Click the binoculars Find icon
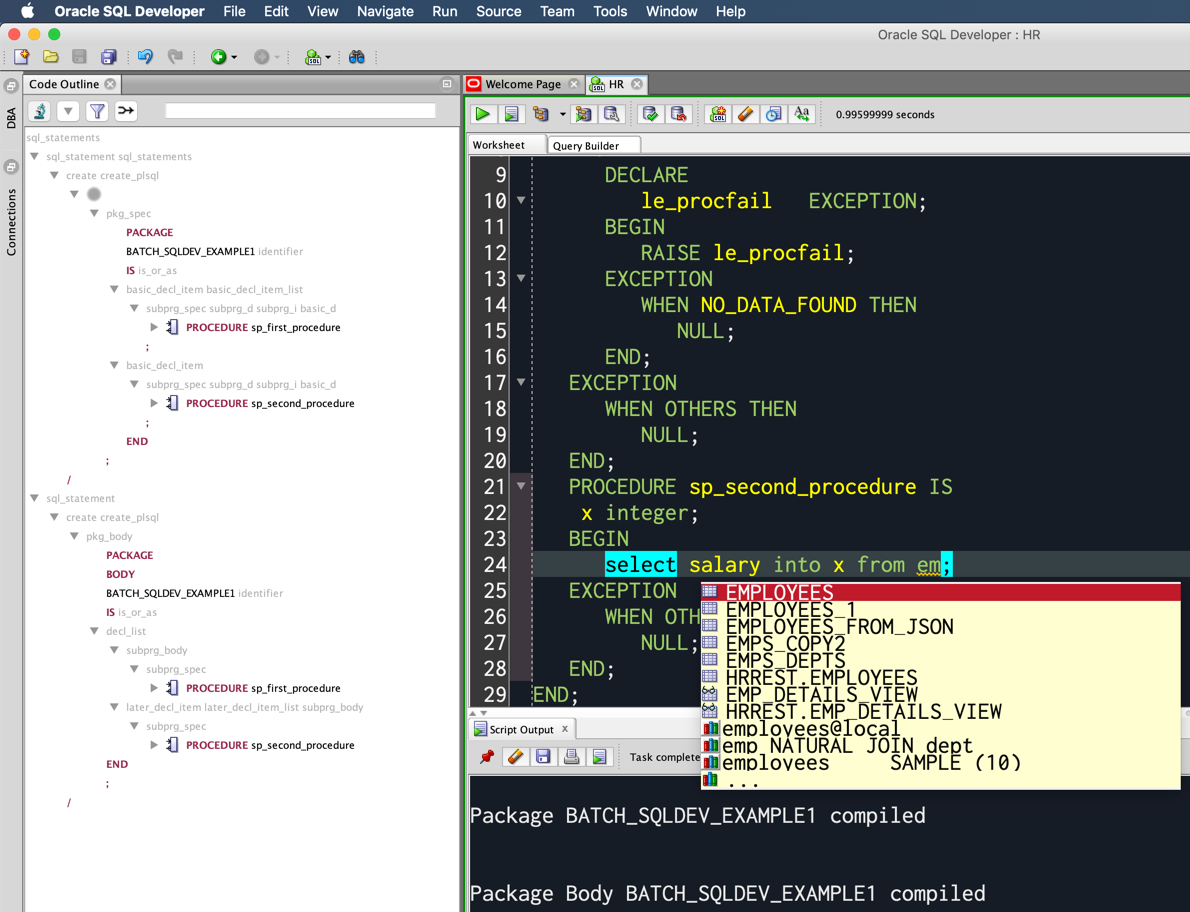 point(357,57)
